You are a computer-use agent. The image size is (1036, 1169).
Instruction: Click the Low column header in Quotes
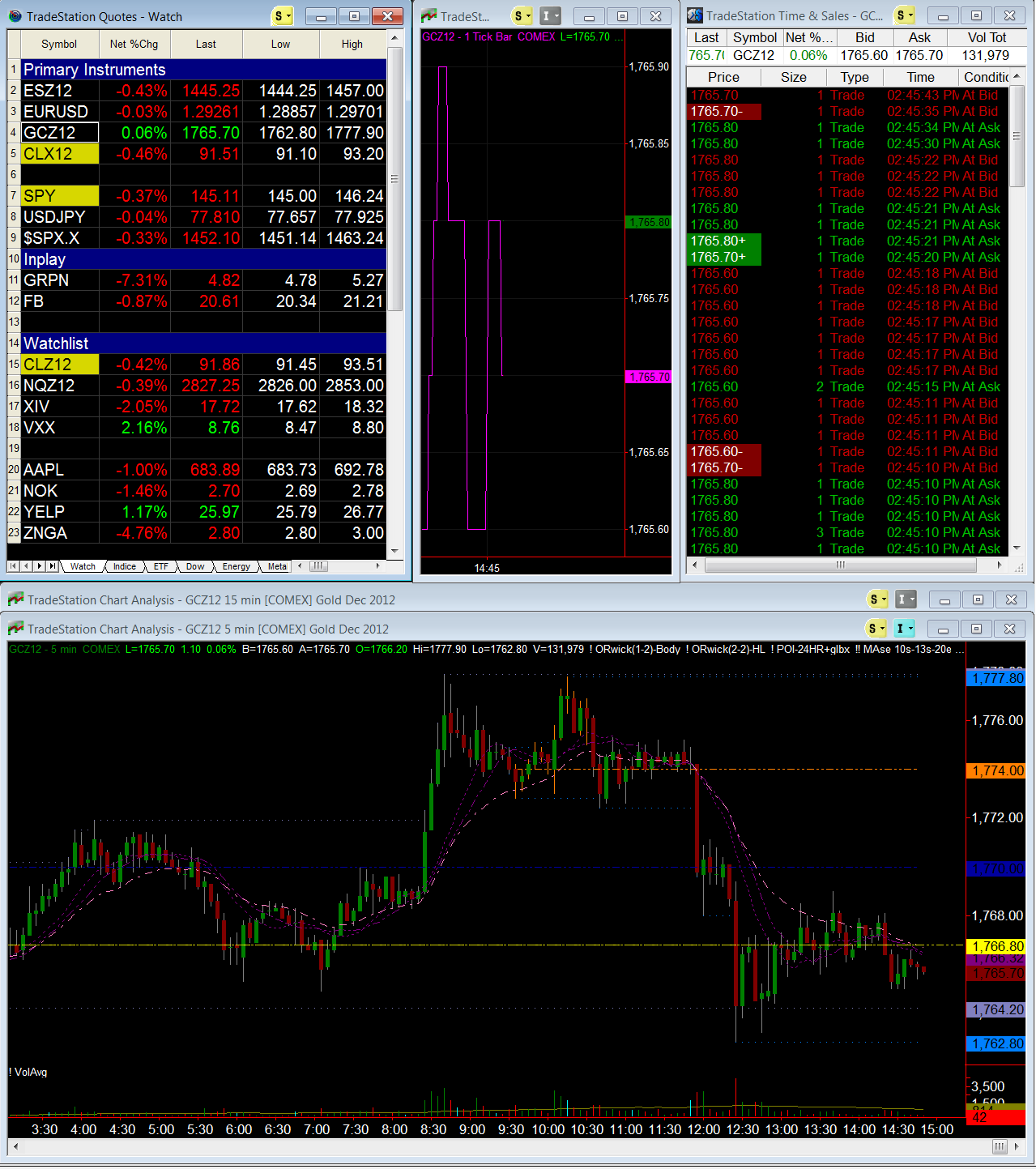[x=280, y=45]
